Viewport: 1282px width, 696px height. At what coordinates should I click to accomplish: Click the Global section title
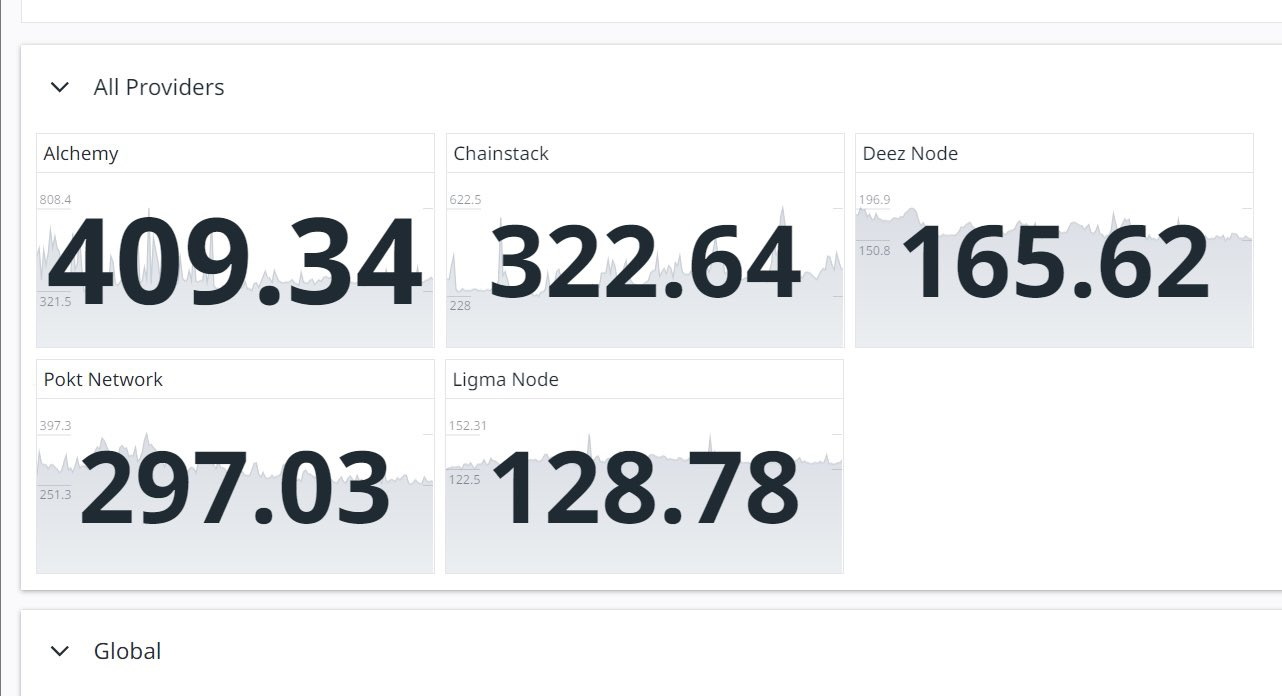click(127, 652)
